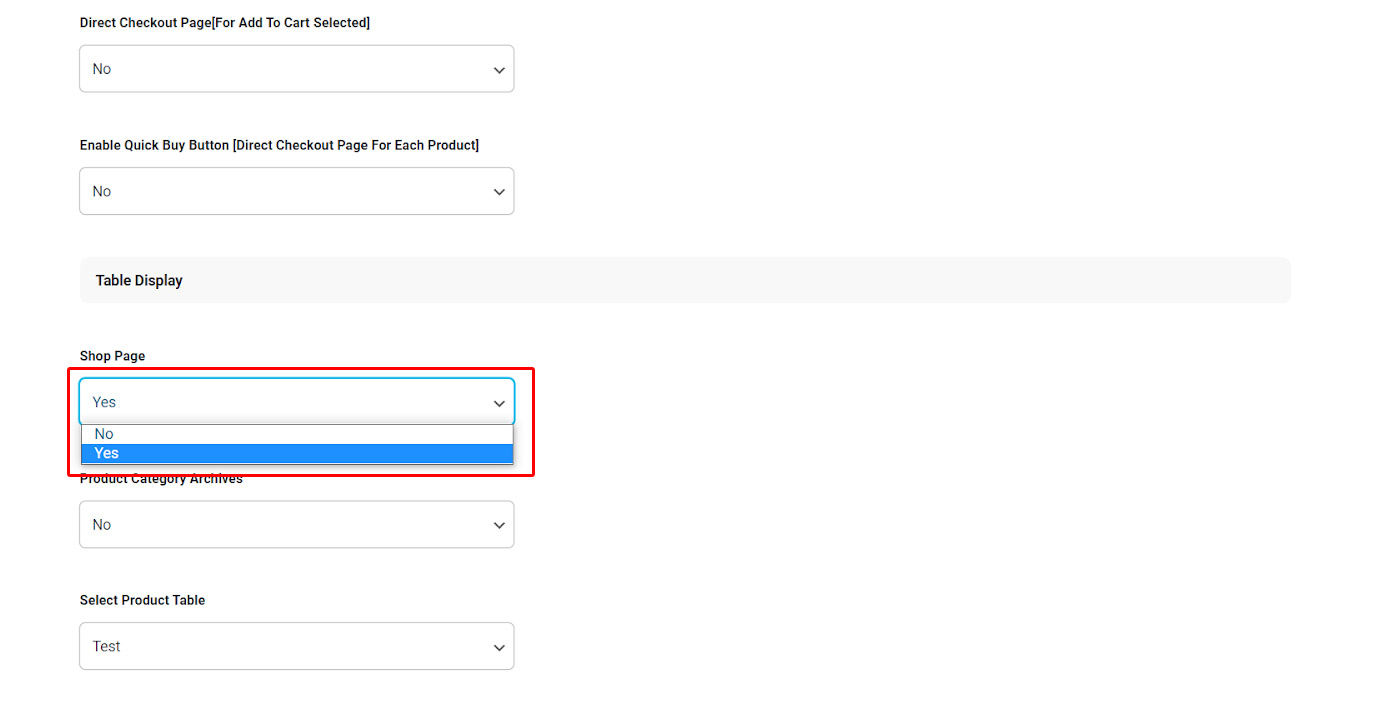Click the "Enable Quick Buy Button" field label
Screen dimensions: 1378x702
click(x=279, y=146)
